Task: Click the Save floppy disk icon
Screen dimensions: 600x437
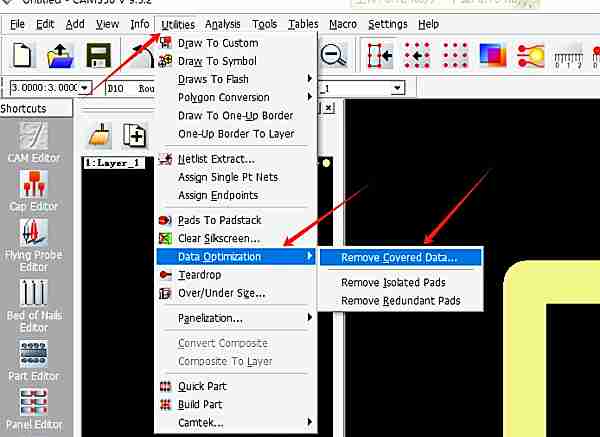Action: pos(99,56)
